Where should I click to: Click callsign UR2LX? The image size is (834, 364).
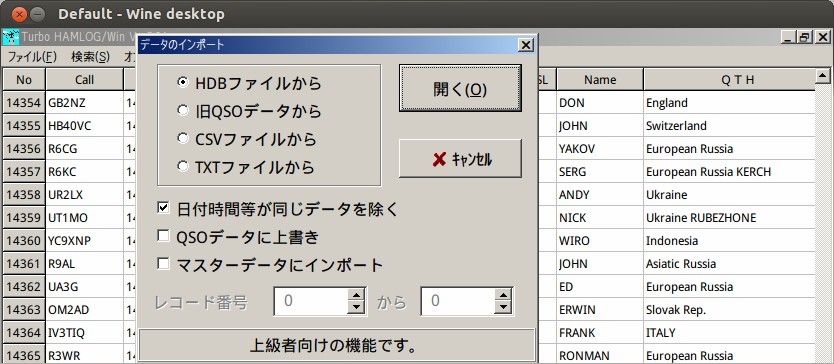click(85, 195)
